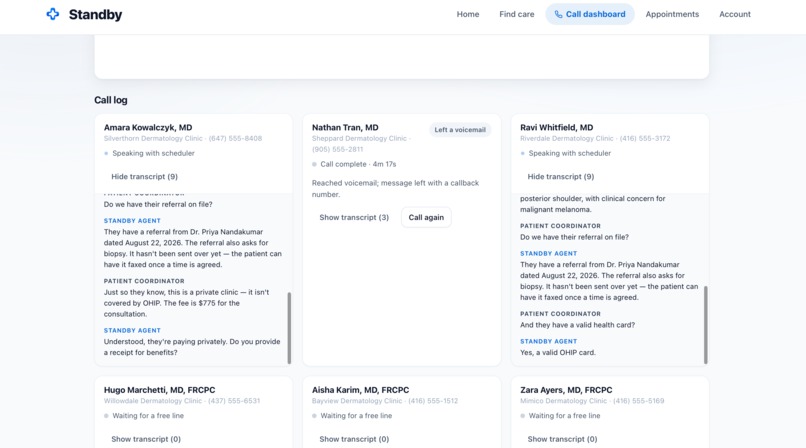Go to Find care

click(517, 14)
